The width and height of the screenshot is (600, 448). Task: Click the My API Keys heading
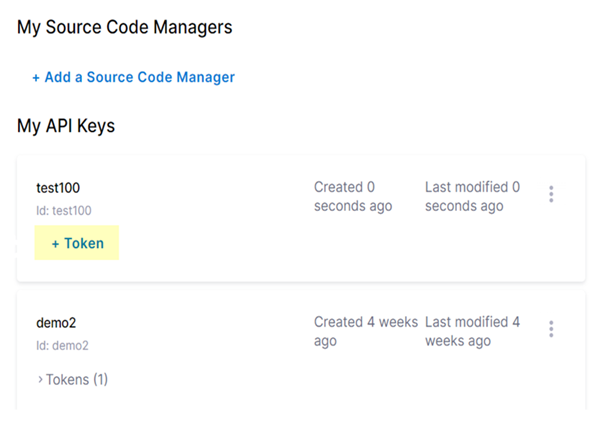click(66, 126)
